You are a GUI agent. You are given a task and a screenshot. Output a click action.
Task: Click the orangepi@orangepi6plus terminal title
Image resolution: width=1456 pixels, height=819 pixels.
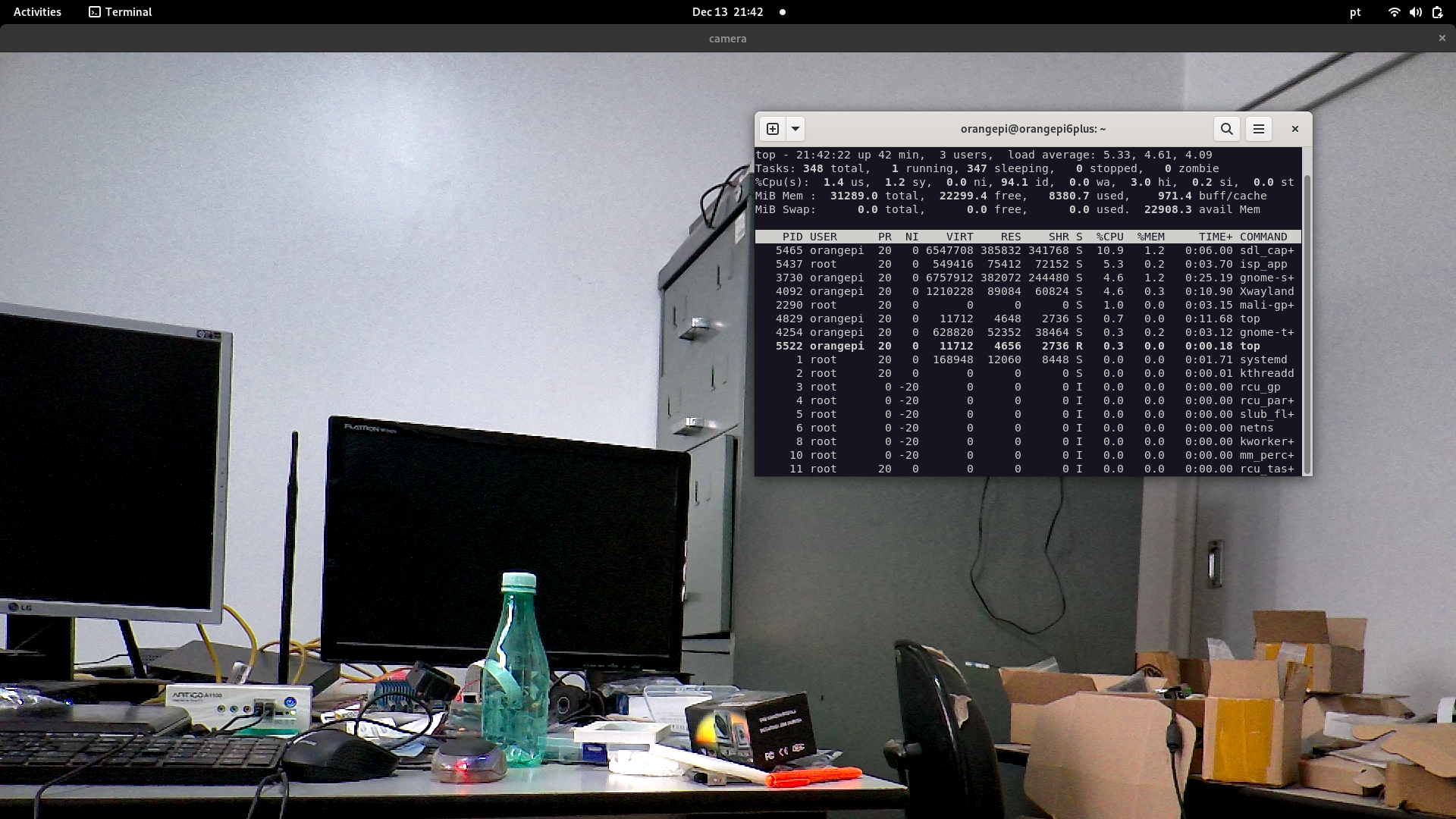[1033, 129]
